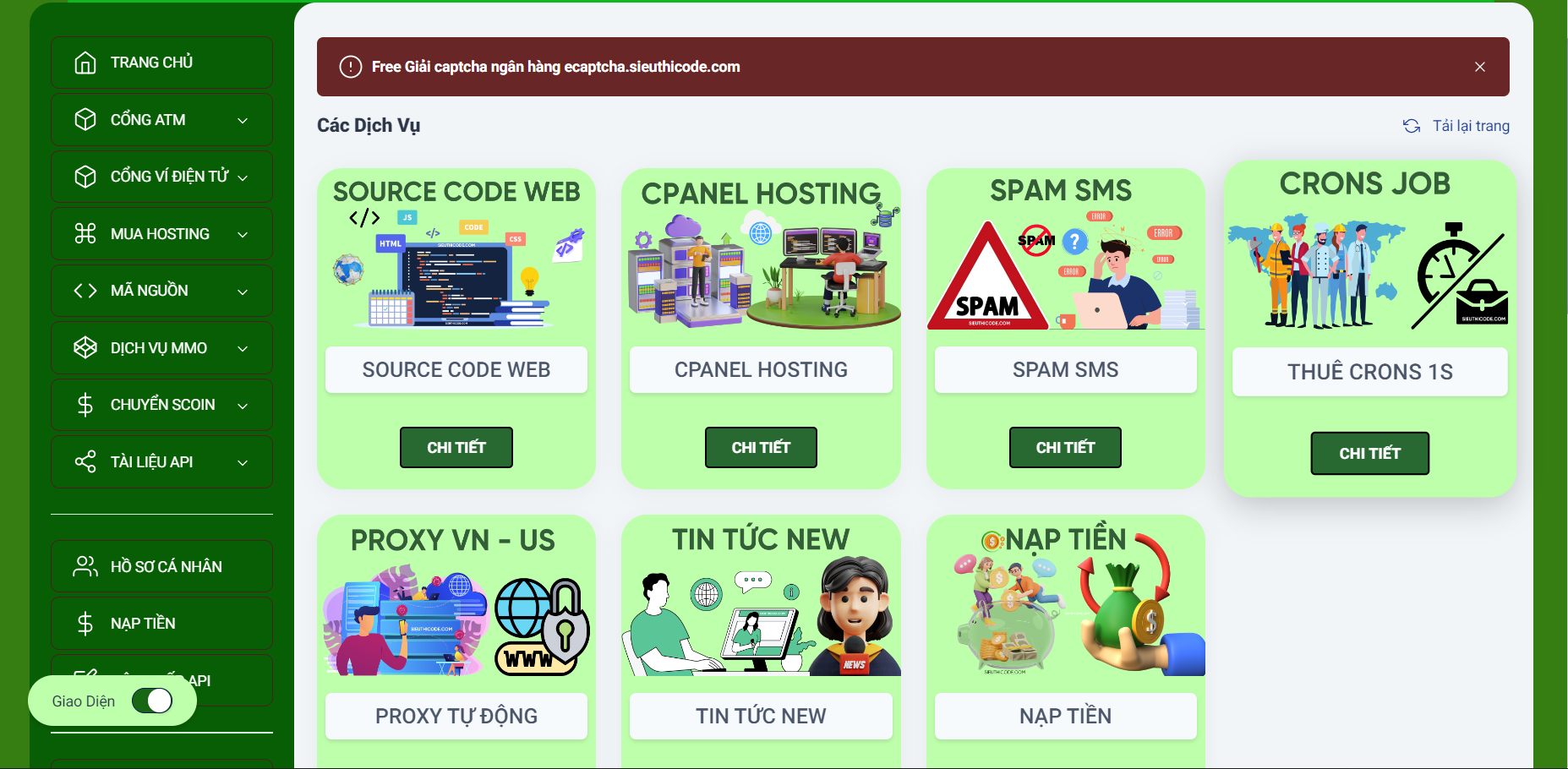Image resolution: width=1568 pixels, height=769 pixels.
Task: Click the code brackets icon for Mã Nguồn
Action: (x=85, y=291)
